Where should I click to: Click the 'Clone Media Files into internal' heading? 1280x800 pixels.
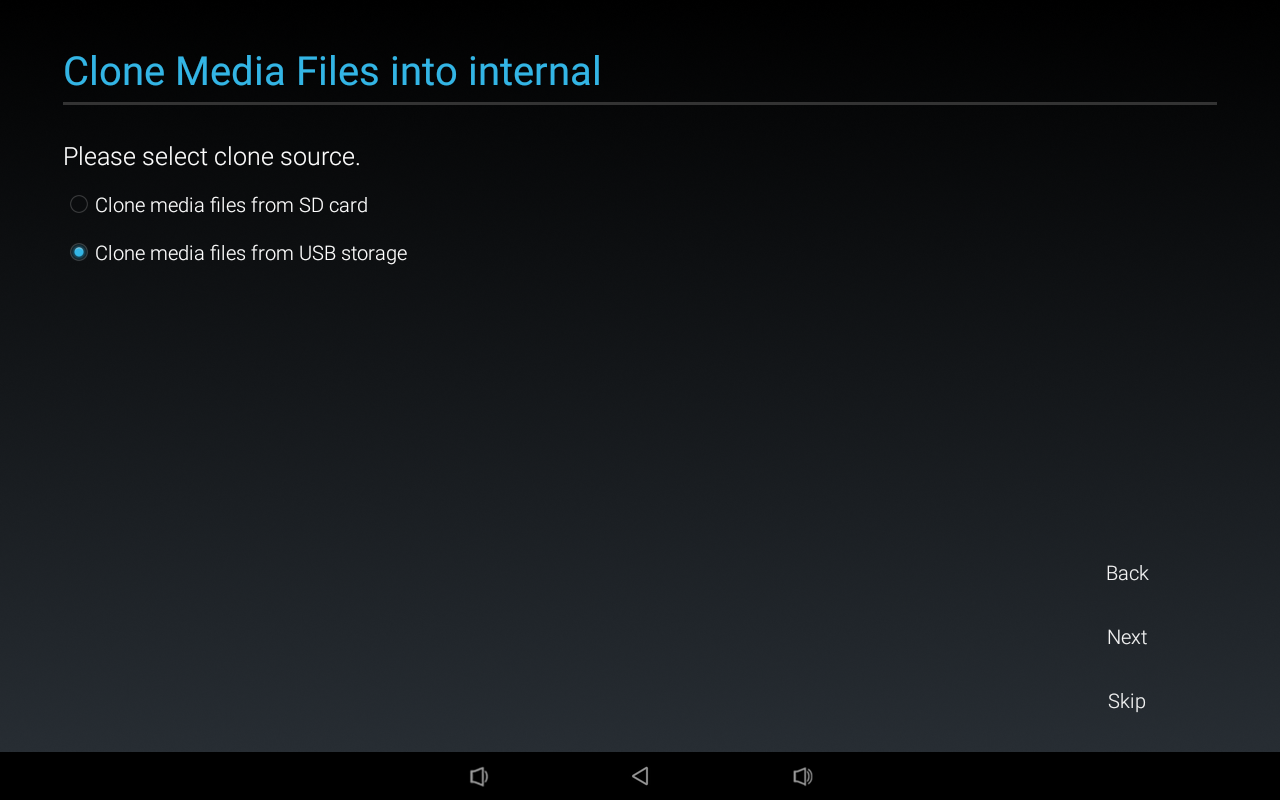tap(332, 72)
